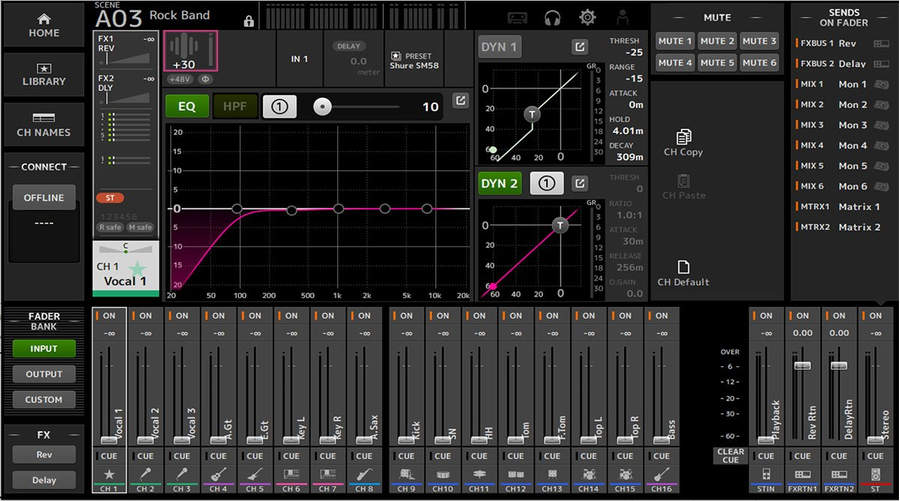Expand the DYN 2 compressor panel
900x501 pixels.
point(579,183)
